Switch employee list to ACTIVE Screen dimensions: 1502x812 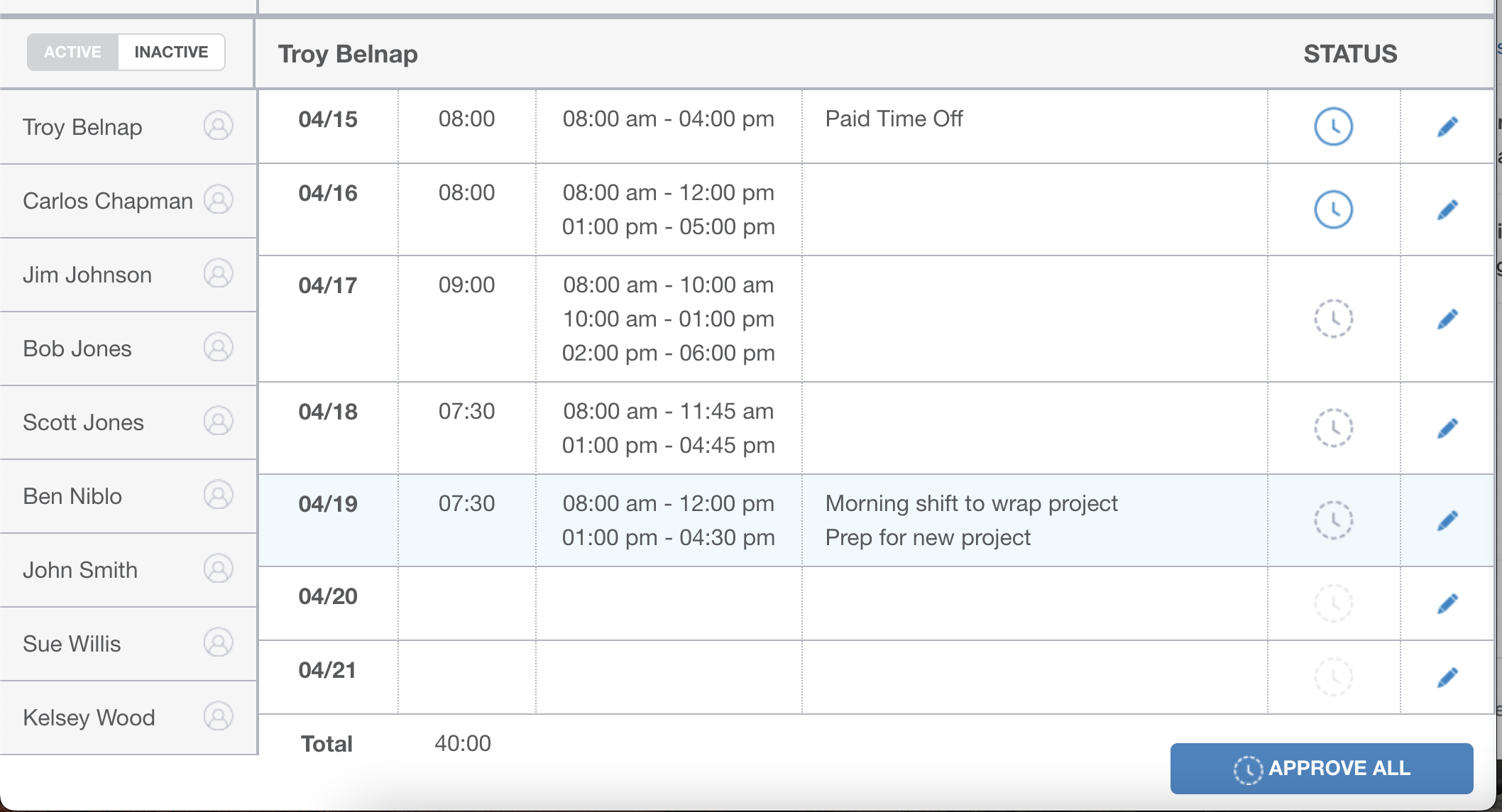(72, 52)
